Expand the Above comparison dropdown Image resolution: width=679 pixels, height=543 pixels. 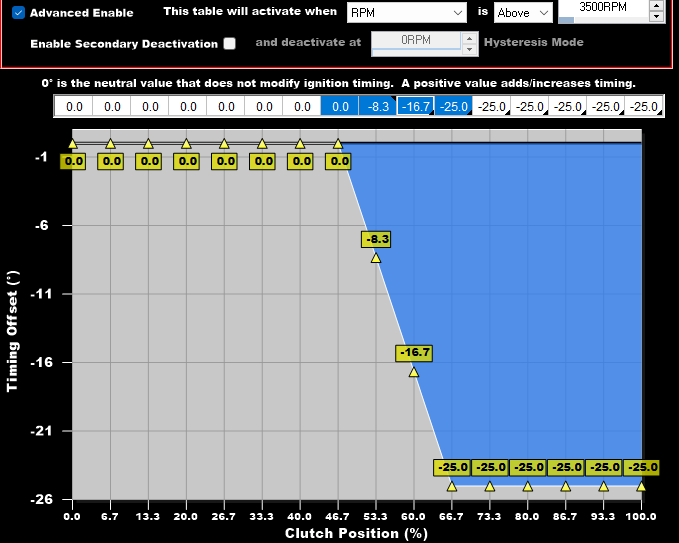pos(523,13)
